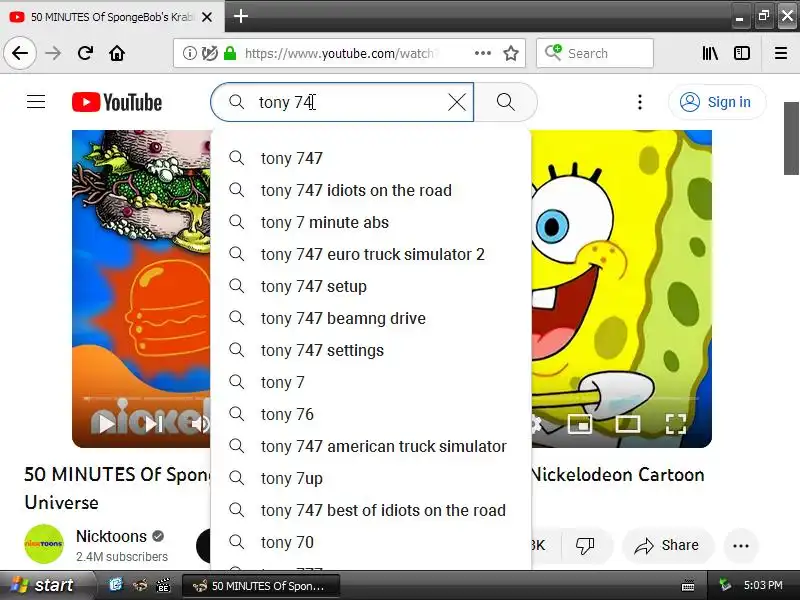Open the browser home page
The width and height of the screenshot is (800, 600).
click(x=117, y=53)
